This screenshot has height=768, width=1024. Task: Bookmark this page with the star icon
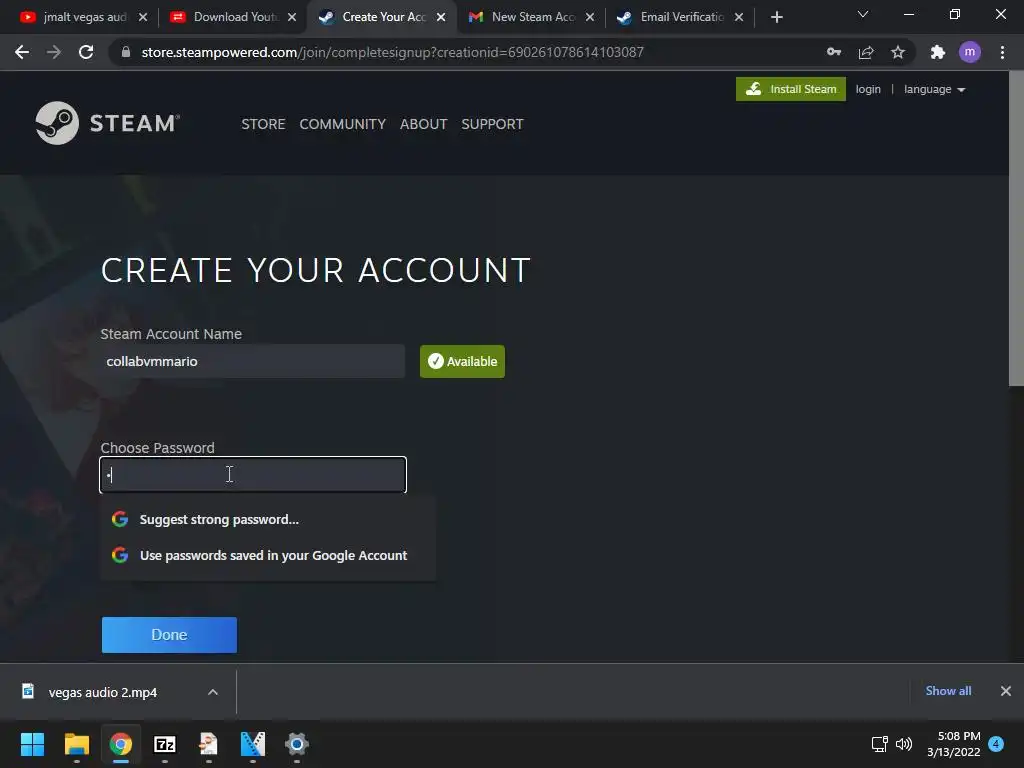pyautogui.click(x=898, y=52)
